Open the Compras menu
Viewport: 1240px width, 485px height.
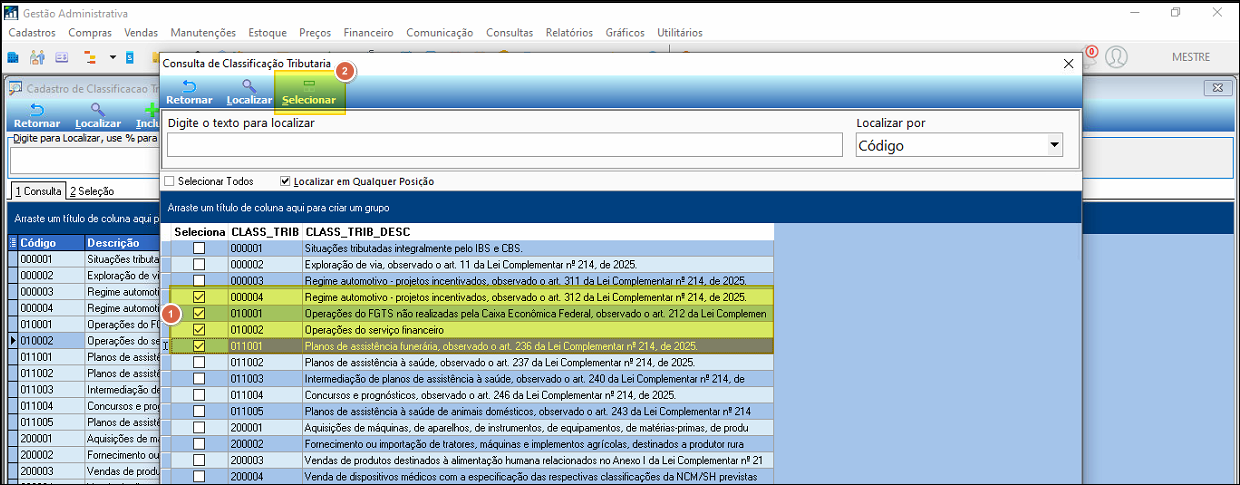click(x=90, y=33)
